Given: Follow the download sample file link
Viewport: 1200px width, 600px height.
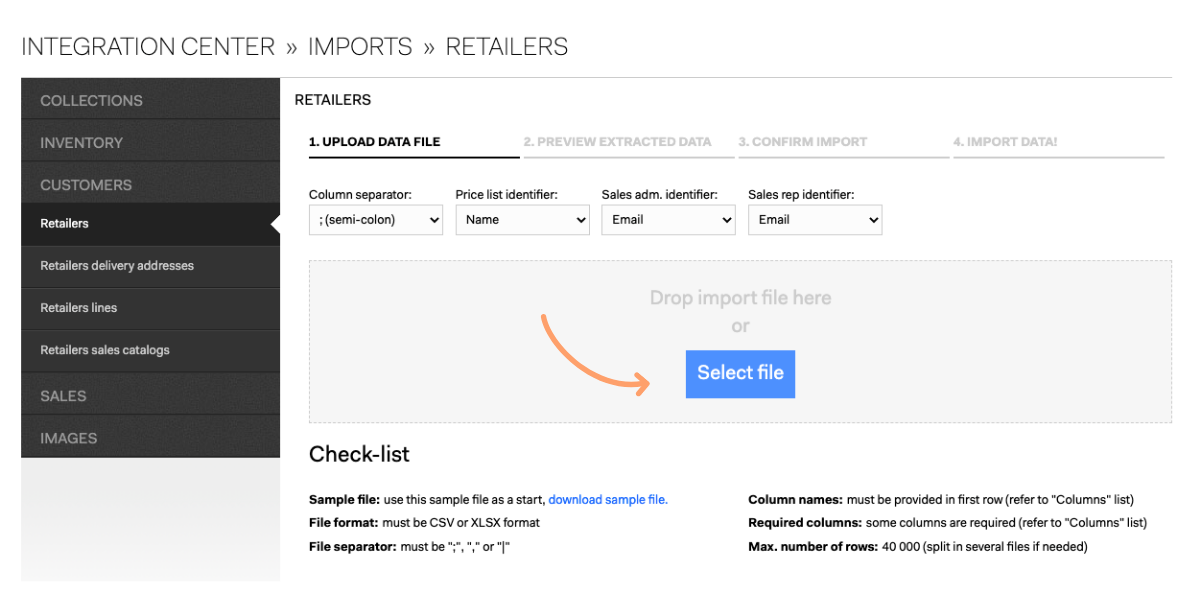Looking at the screenshot, I should pyautogui.click(x=608, y=500).
